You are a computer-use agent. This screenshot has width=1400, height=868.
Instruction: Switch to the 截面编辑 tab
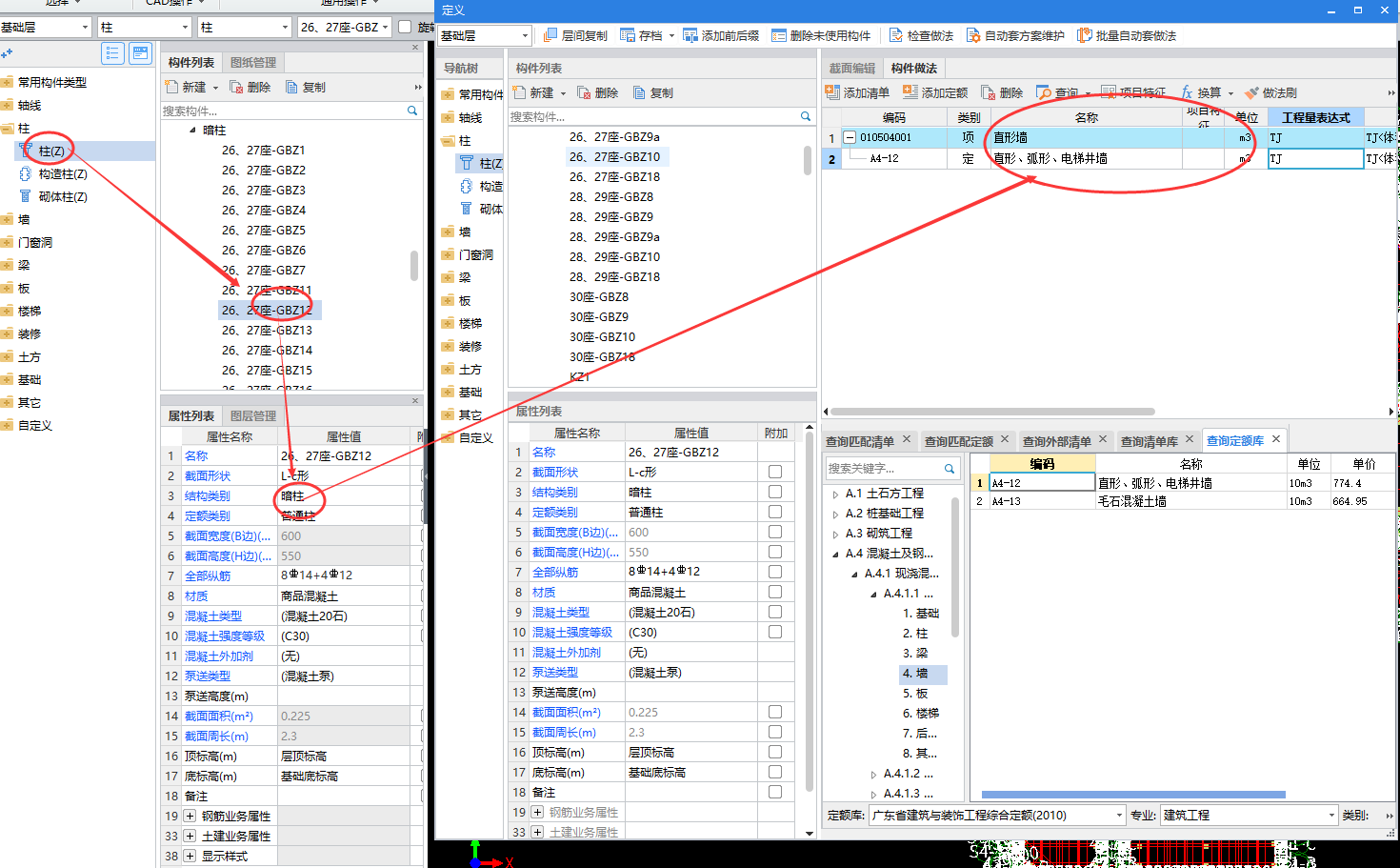851,68
